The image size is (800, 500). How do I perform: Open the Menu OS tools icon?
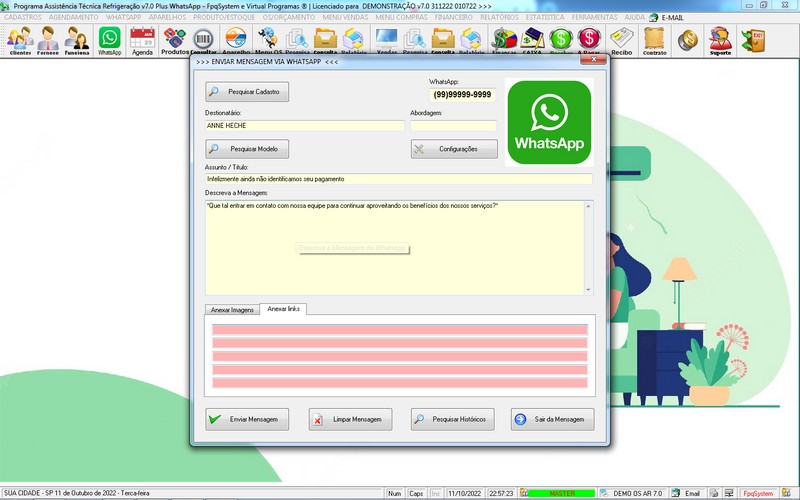(x=268, y=40)
